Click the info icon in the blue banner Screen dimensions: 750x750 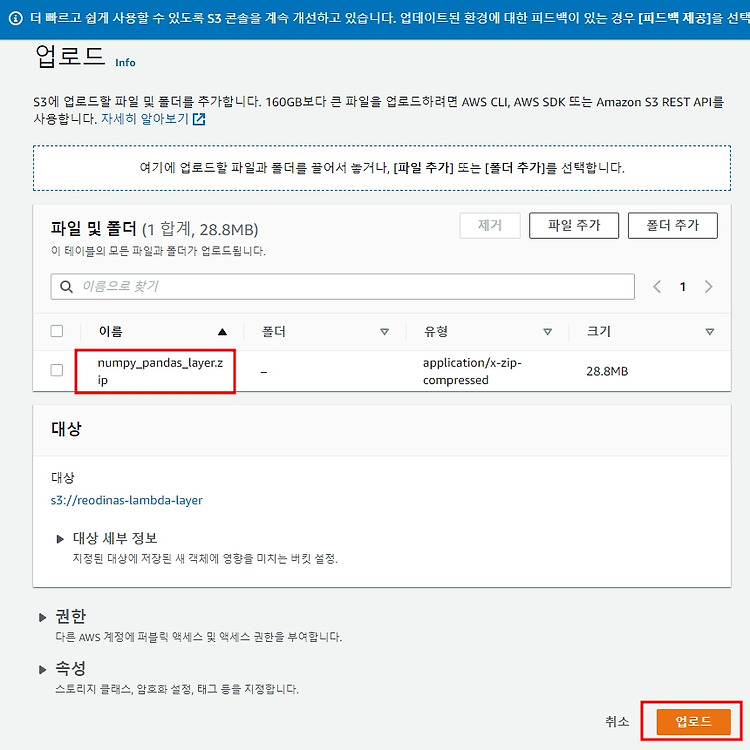point(16,19)
